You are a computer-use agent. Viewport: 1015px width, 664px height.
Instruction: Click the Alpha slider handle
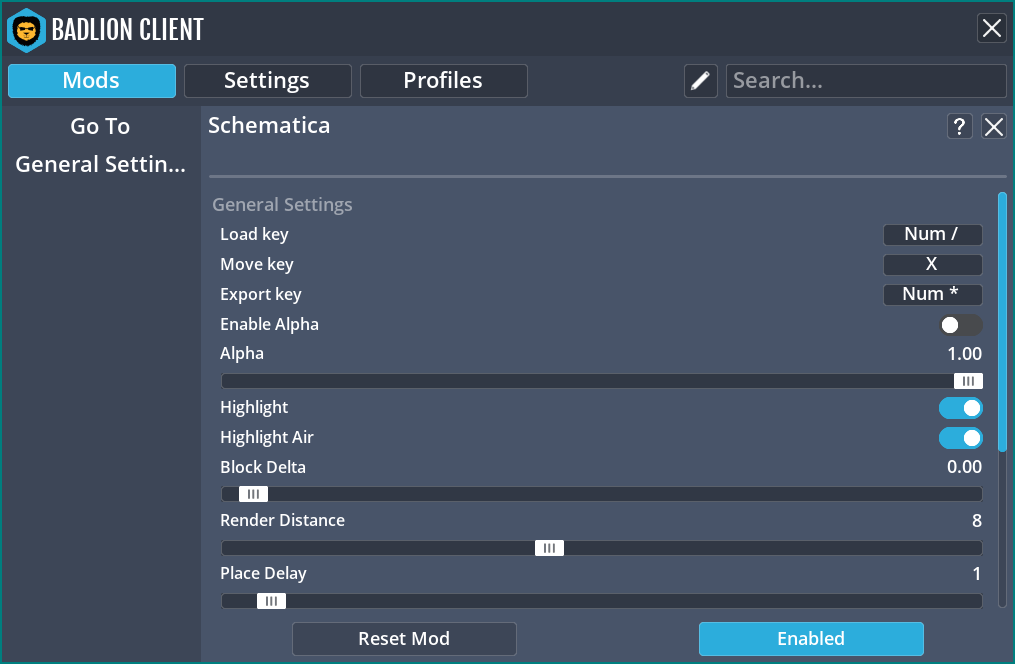point(968,381)
